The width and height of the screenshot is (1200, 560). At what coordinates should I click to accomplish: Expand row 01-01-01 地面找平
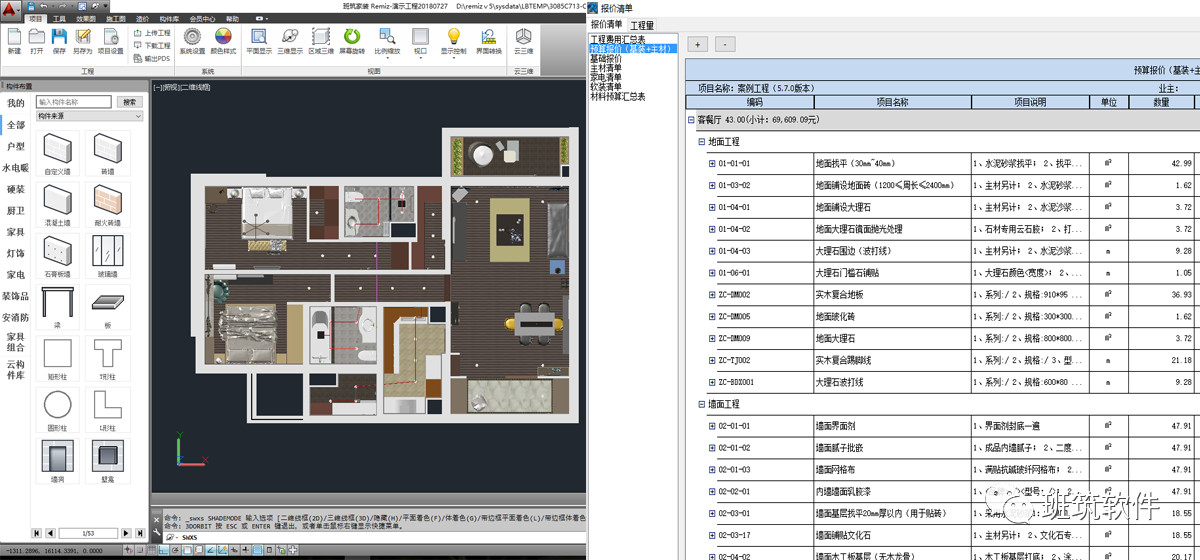[x=712, y=163]
